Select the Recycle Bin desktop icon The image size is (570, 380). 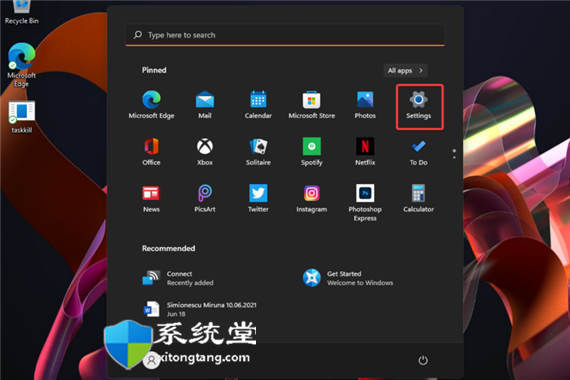pyautogui.click(x=21, y=13)
